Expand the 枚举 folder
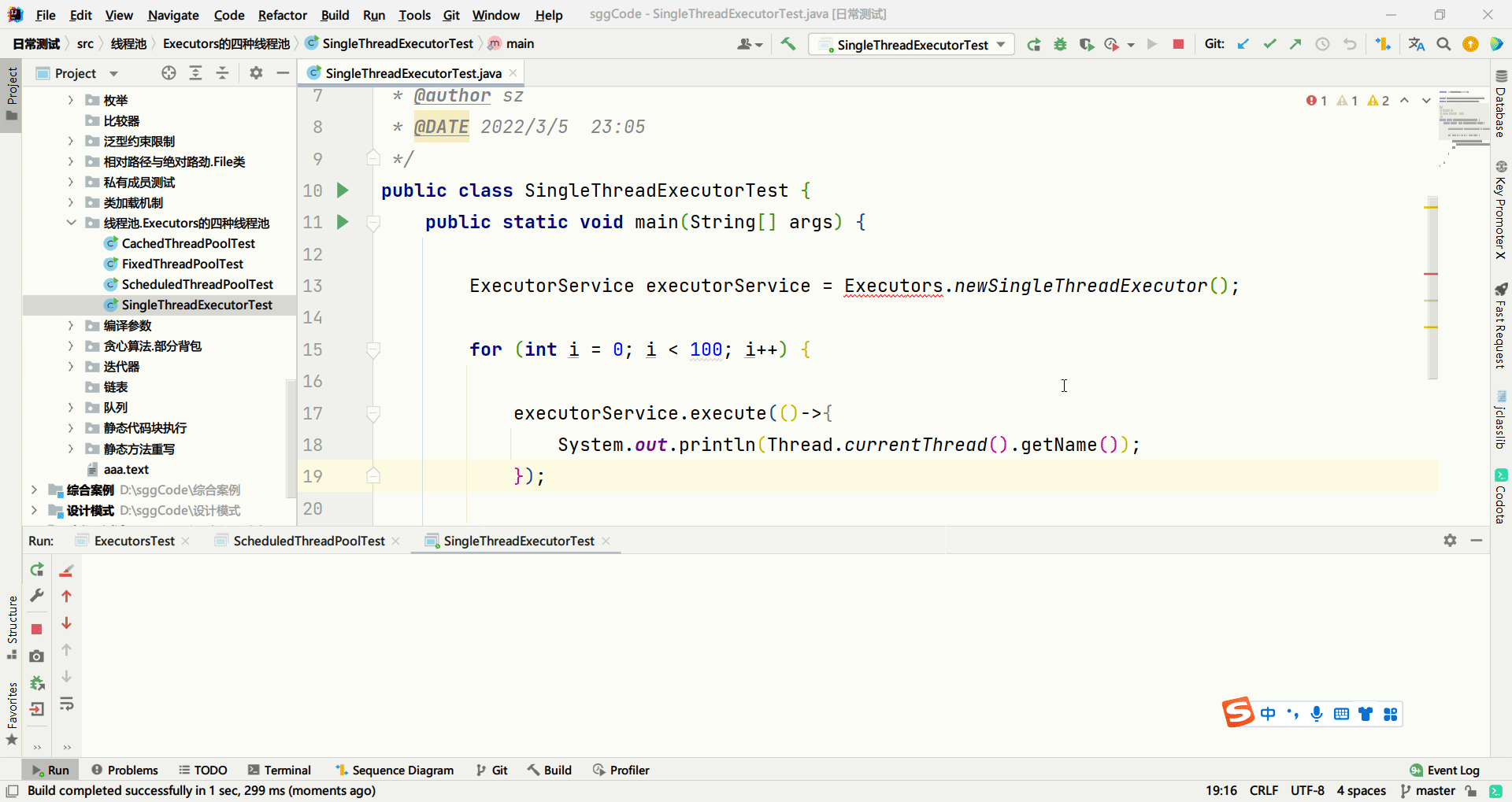This screenshot has width=1512, height=802. point(71,100)
